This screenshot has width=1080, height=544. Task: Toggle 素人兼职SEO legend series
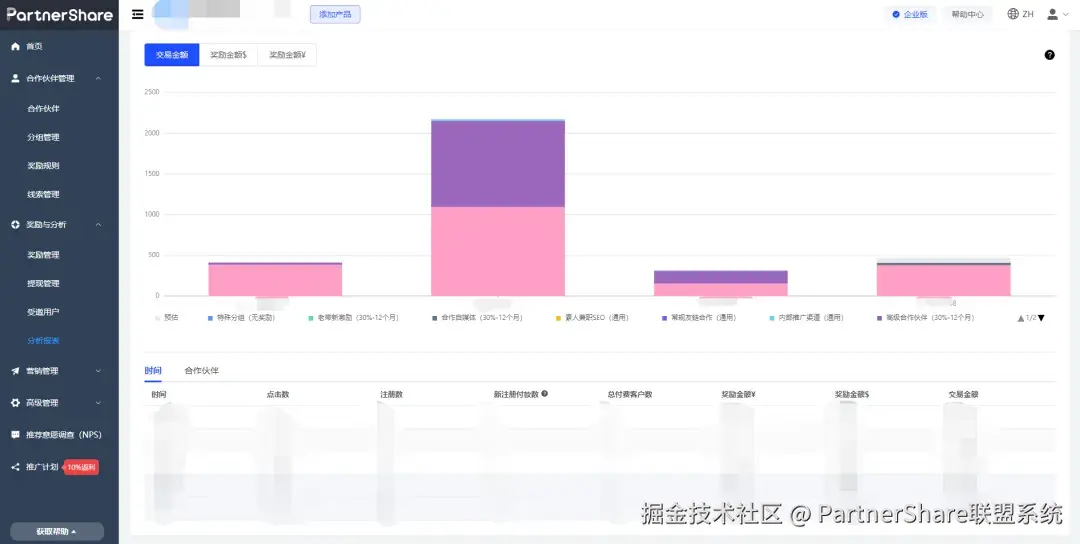click(x=592, y=318)
